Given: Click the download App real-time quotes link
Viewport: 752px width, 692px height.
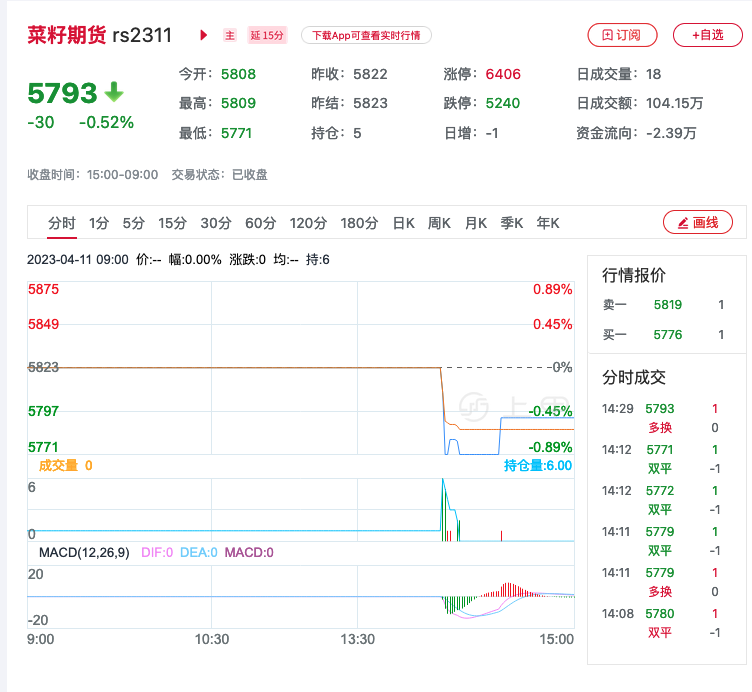Looking at the screenshot, I should pos(366,35).
